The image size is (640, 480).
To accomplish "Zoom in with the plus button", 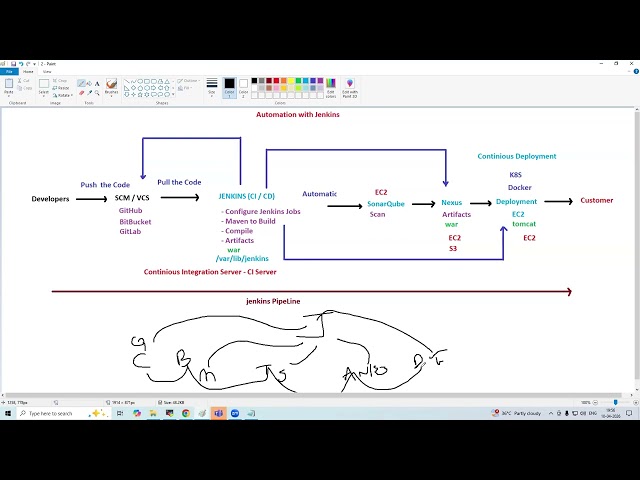I will 636,402.
